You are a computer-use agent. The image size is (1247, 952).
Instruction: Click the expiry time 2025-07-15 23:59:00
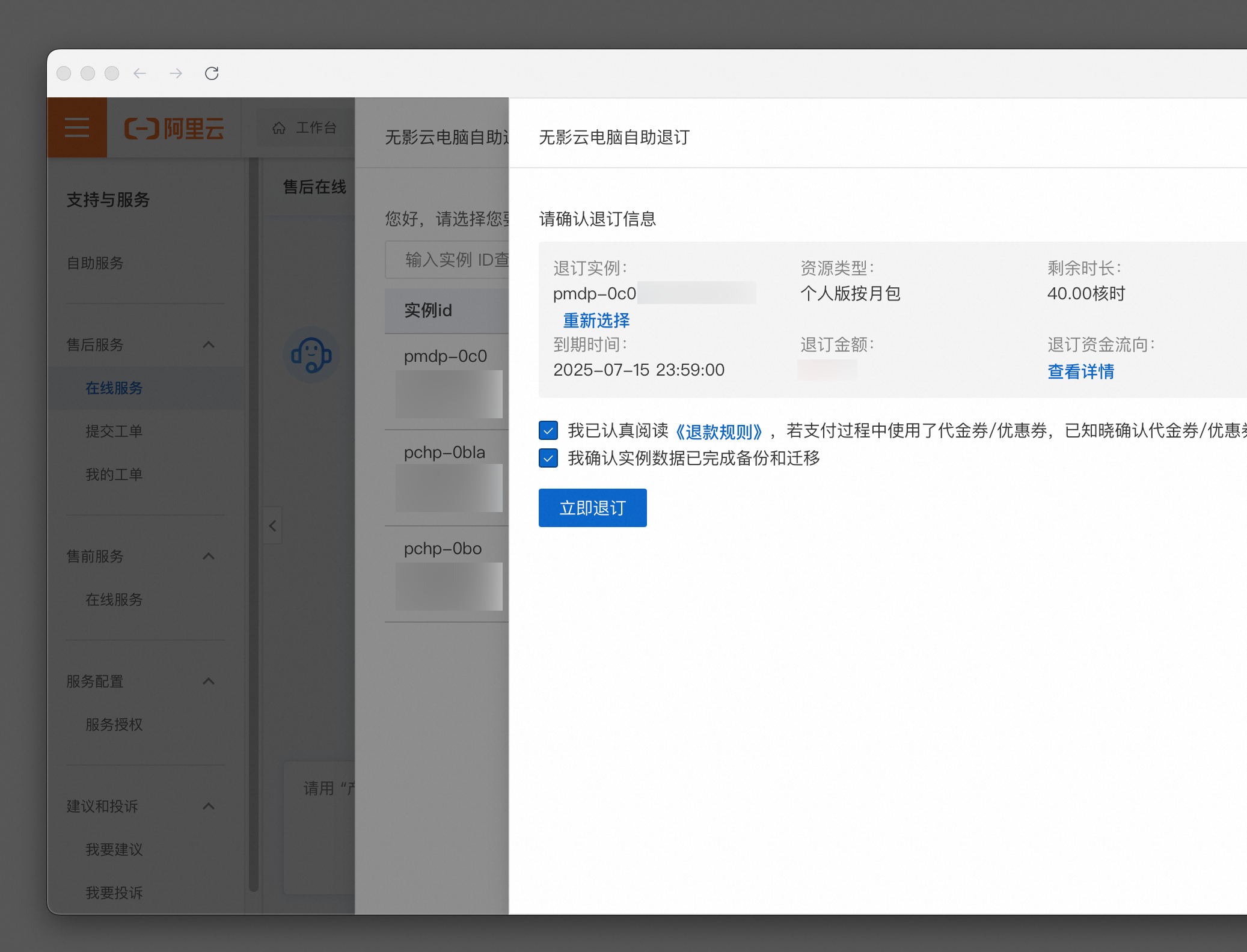click(639, 370)
